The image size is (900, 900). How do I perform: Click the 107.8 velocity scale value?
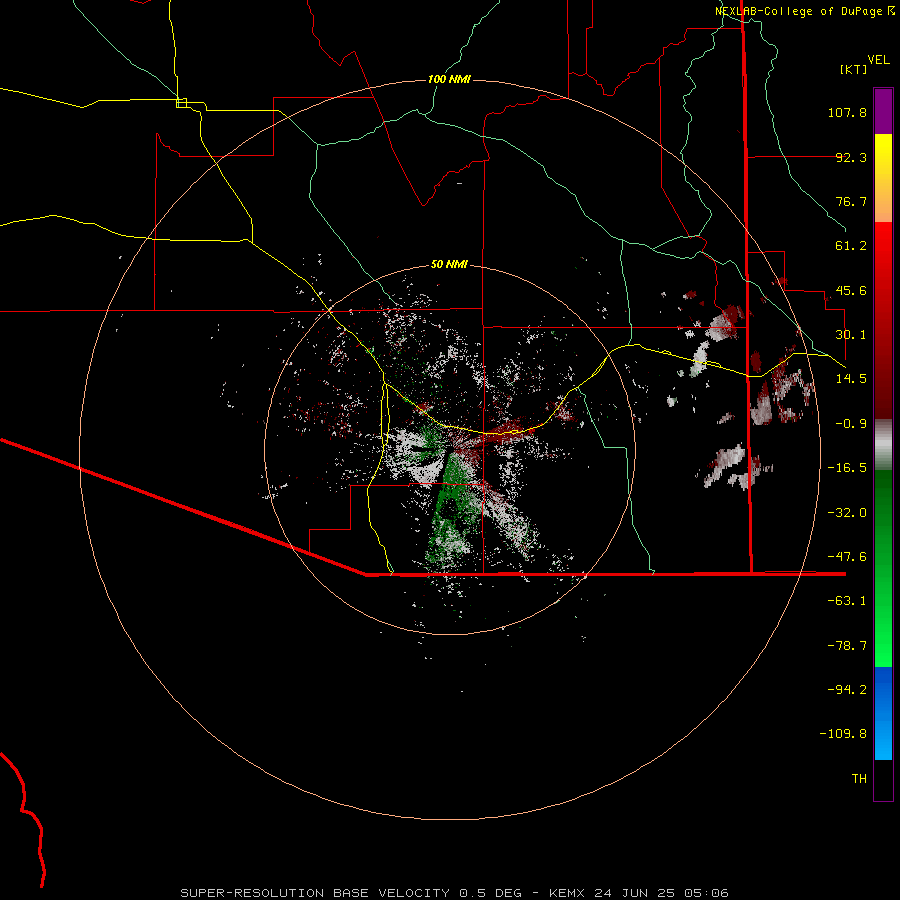click(x=847, y=112)
